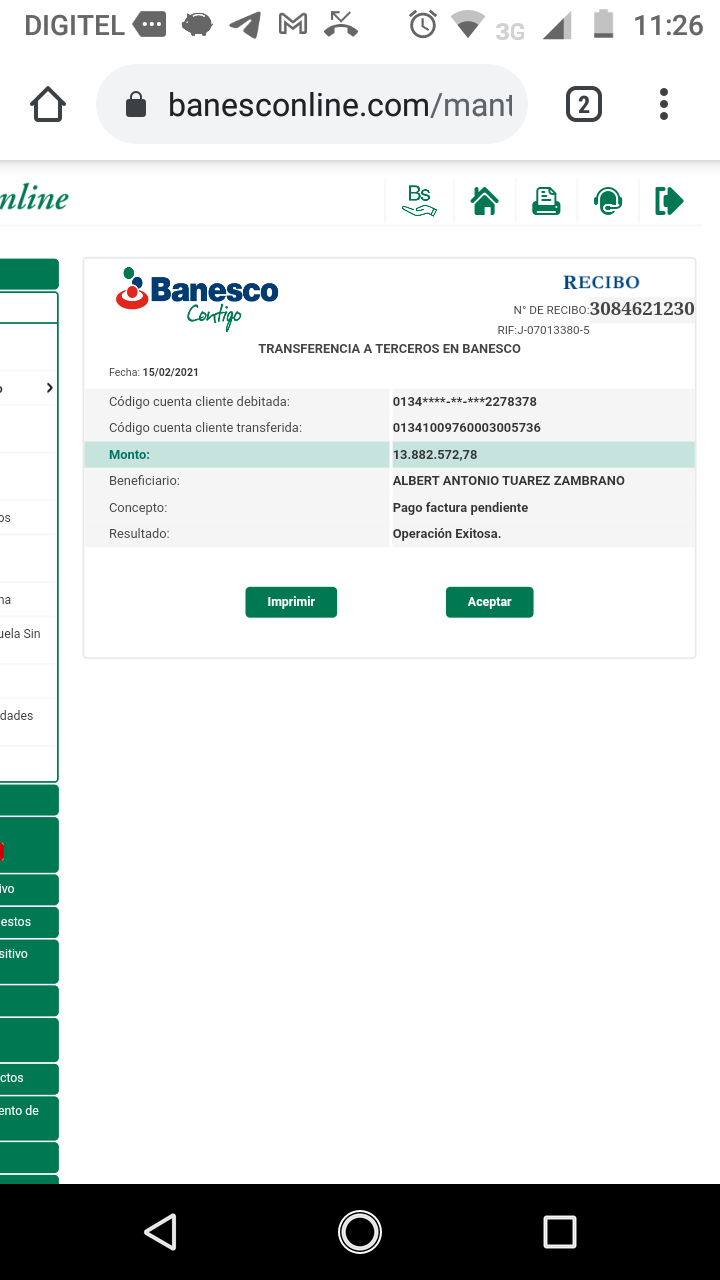Tap the browser home icon

coord(48,104)
